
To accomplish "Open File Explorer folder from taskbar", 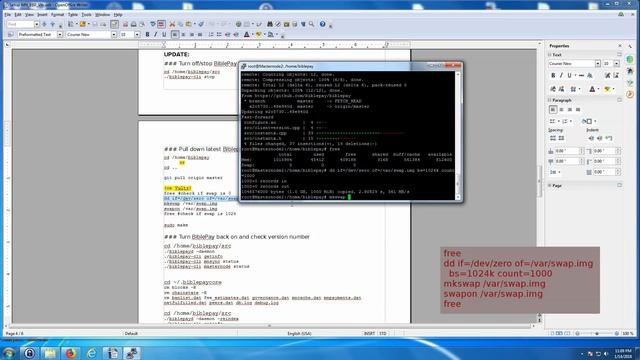I will pos(50,353).
